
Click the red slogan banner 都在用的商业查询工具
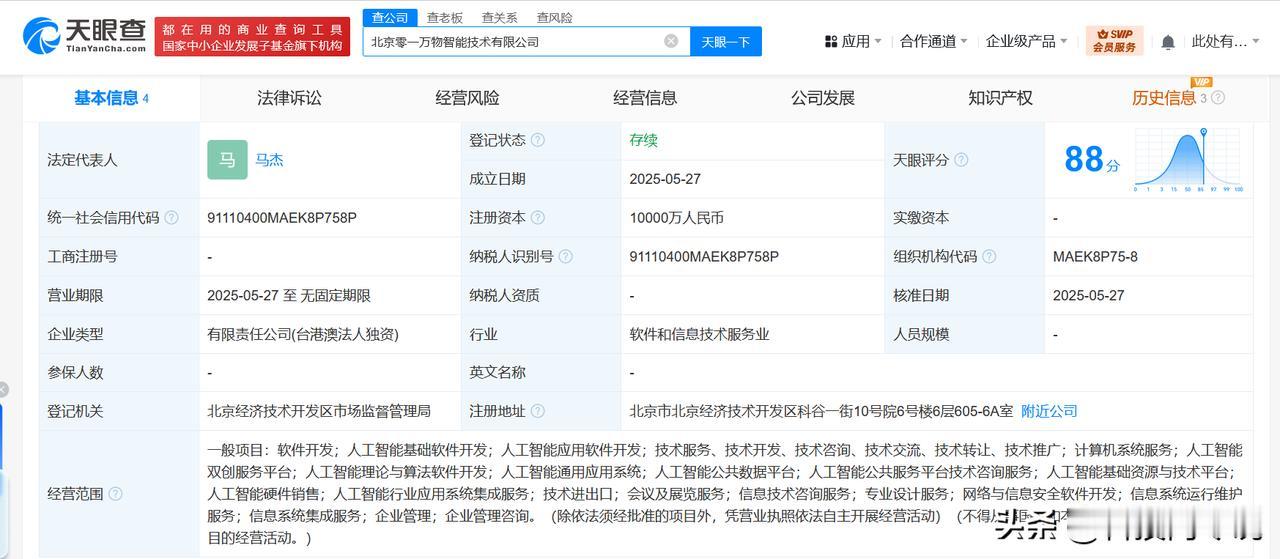(x=254, y=37)
